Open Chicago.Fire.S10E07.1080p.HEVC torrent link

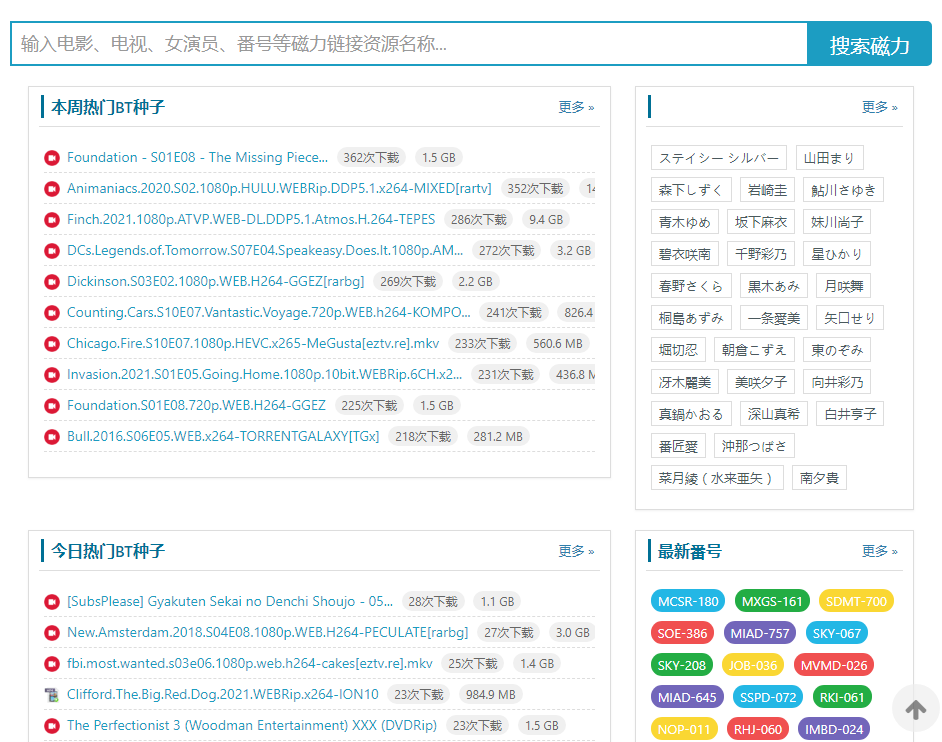pyautogui.click(x=253, y=344)
